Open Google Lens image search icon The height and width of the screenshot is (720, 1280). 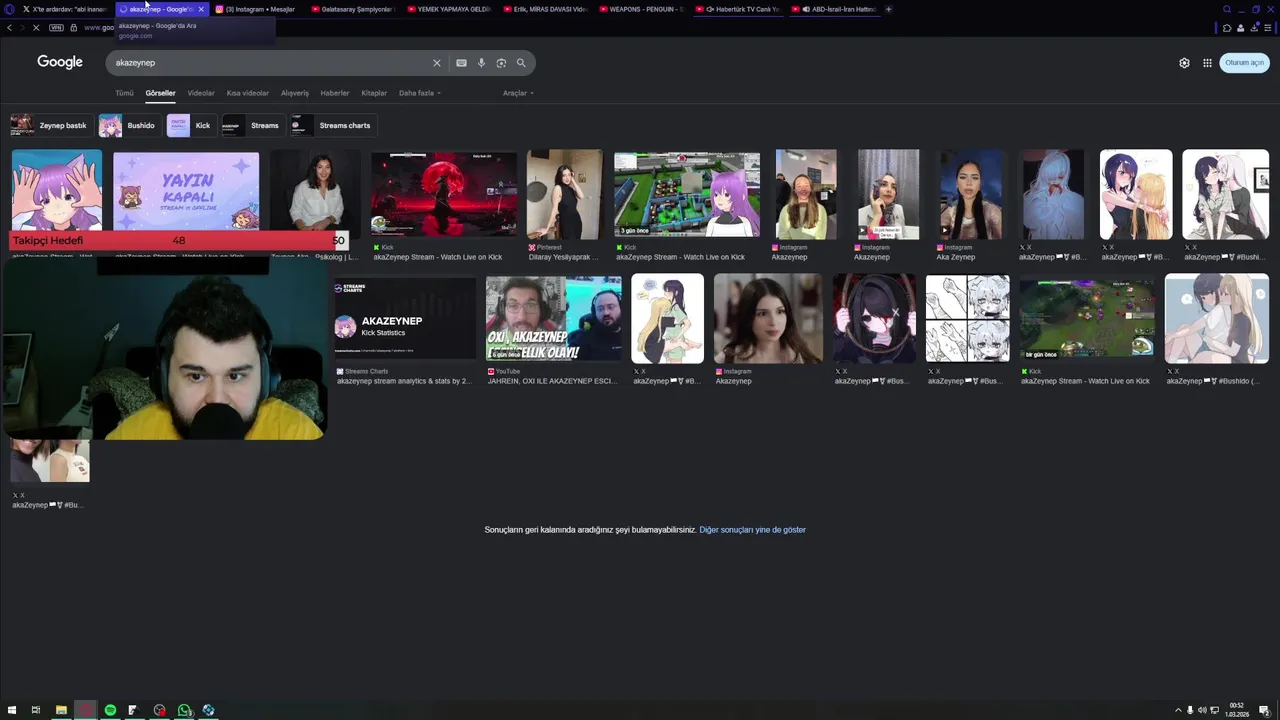click(501, 63)
